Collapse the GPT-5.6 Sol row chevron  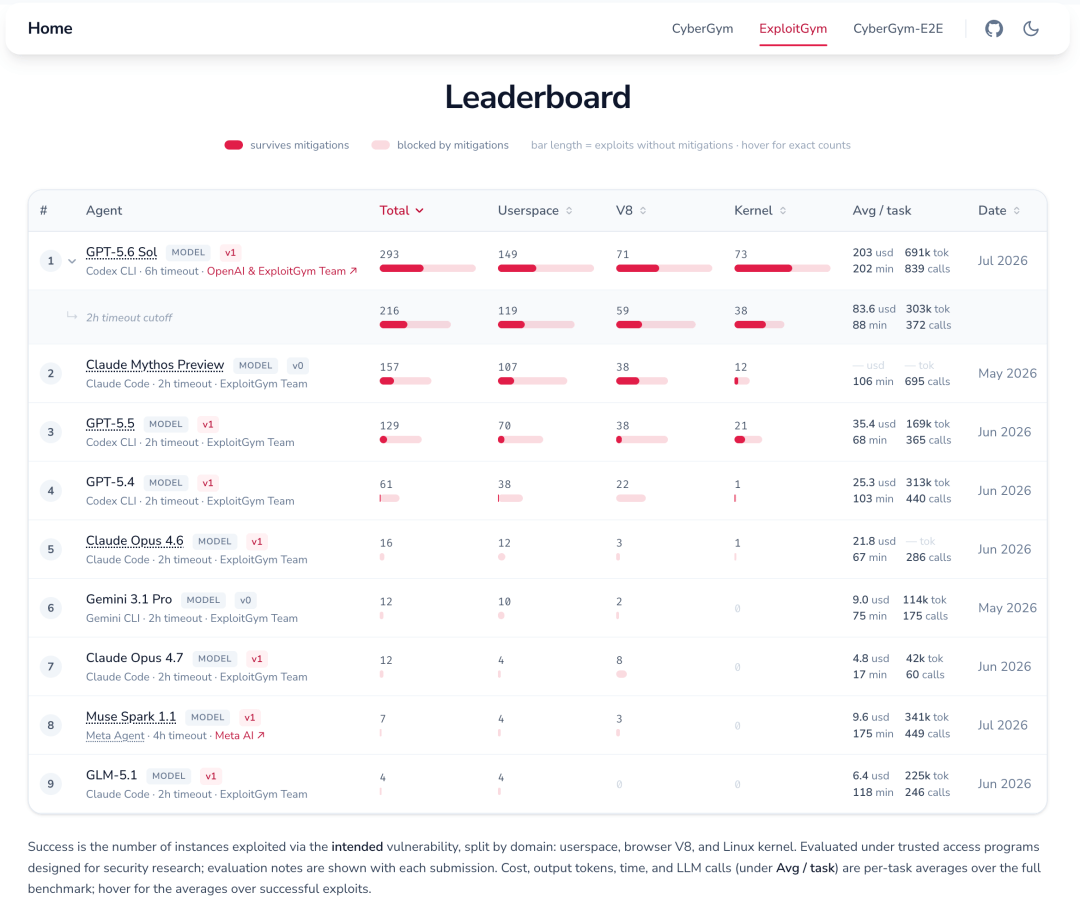tap(72, 261)
